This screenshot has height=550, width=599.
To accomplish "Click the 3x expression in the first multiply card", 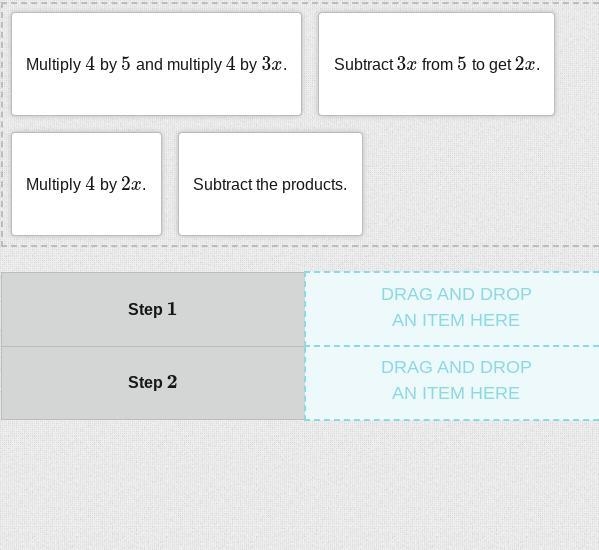I will 272,64.
